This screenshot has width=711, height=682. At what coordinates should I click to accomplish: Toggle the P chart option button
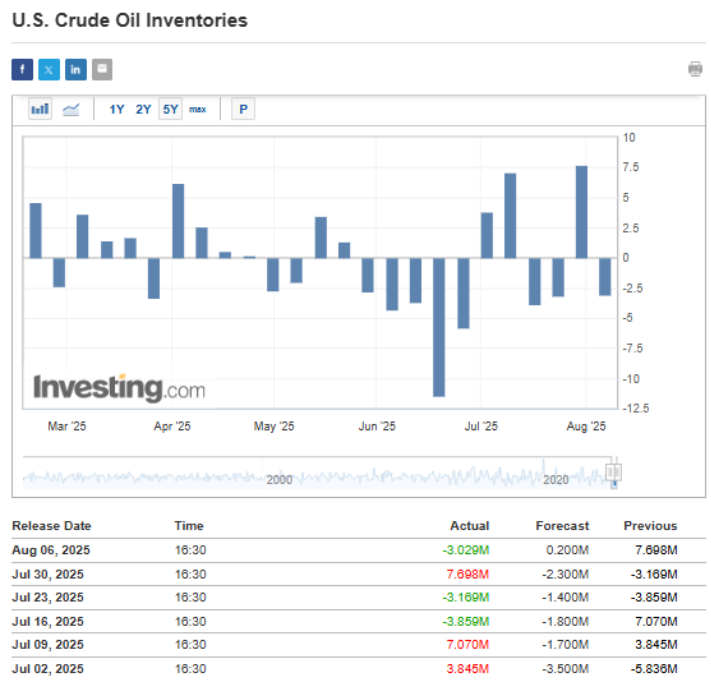(243, 109)
